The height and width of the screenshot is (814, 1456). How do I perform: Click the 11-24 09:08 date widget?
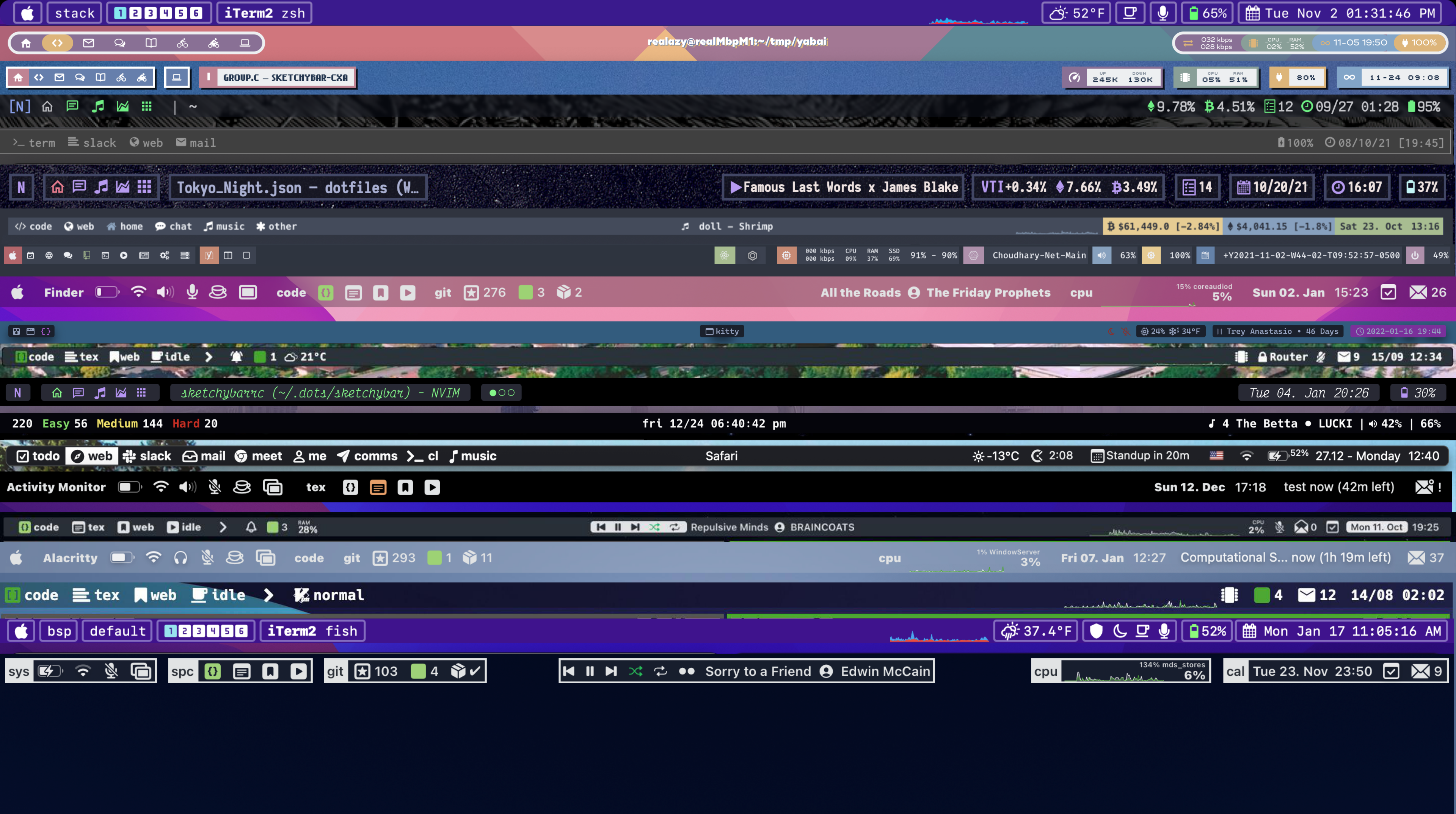coord(1393,77)
